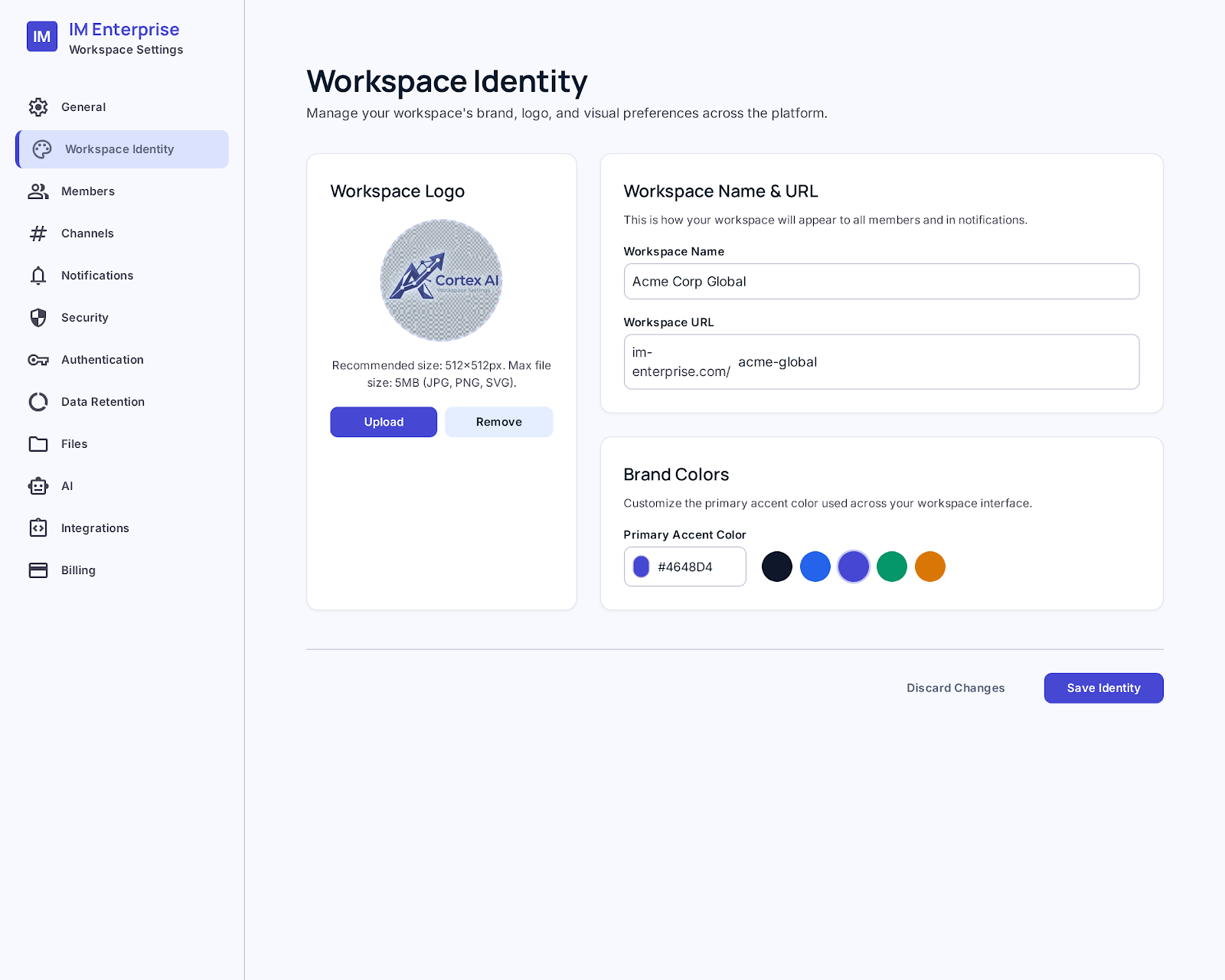Remove the current workspace logo

pos(499,422)
